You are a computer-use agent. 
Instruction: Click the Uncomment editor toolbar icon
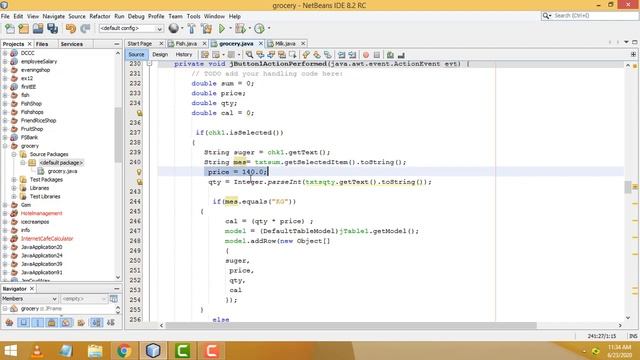tap(401, 55)
